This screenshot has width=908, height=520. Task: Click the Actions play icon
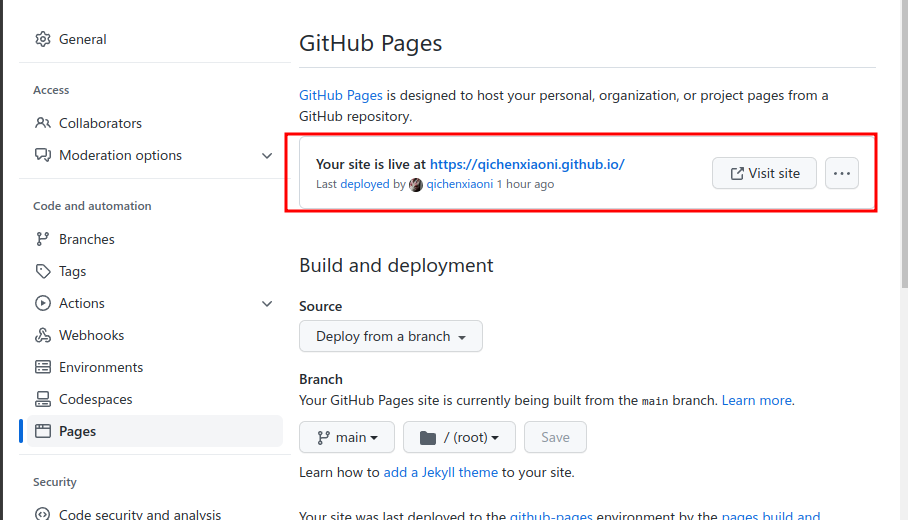(x=42, y=303)
